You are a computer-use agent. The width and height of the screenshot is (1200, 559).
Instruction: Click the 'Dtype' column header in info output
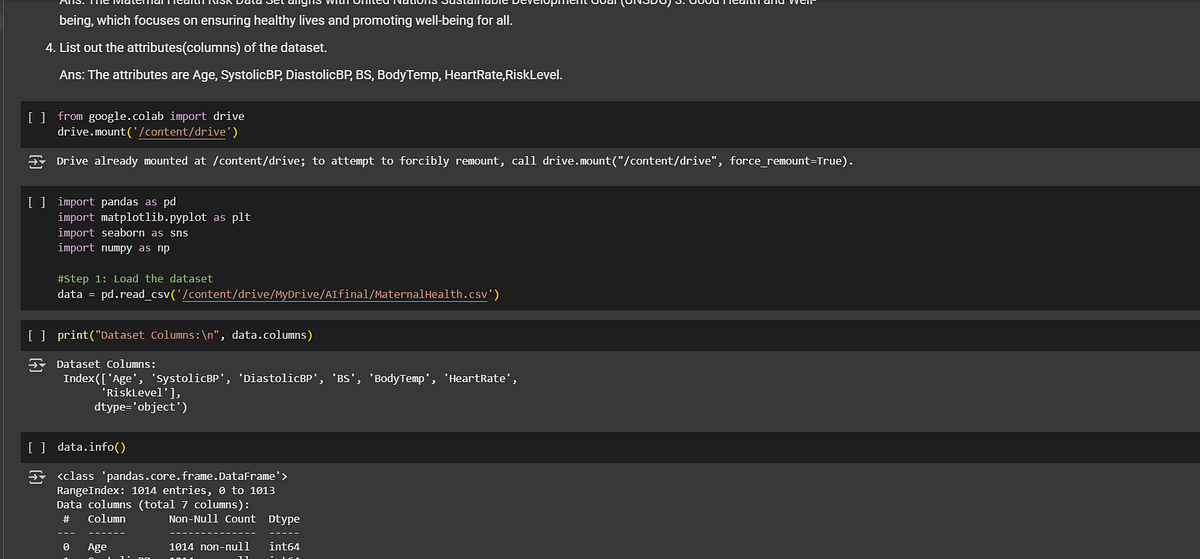[284, 519]
